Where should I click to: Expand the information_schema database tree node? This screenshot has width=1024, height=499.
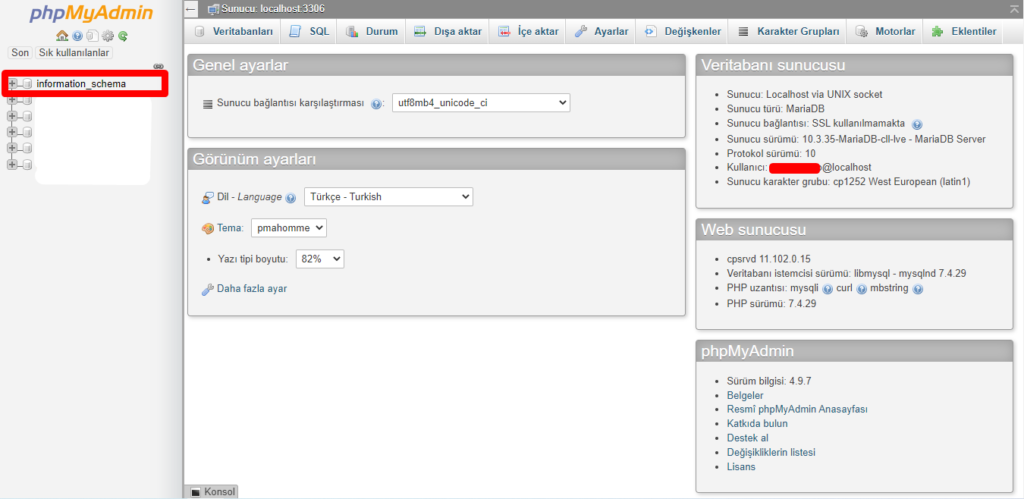tap(13, 84)
